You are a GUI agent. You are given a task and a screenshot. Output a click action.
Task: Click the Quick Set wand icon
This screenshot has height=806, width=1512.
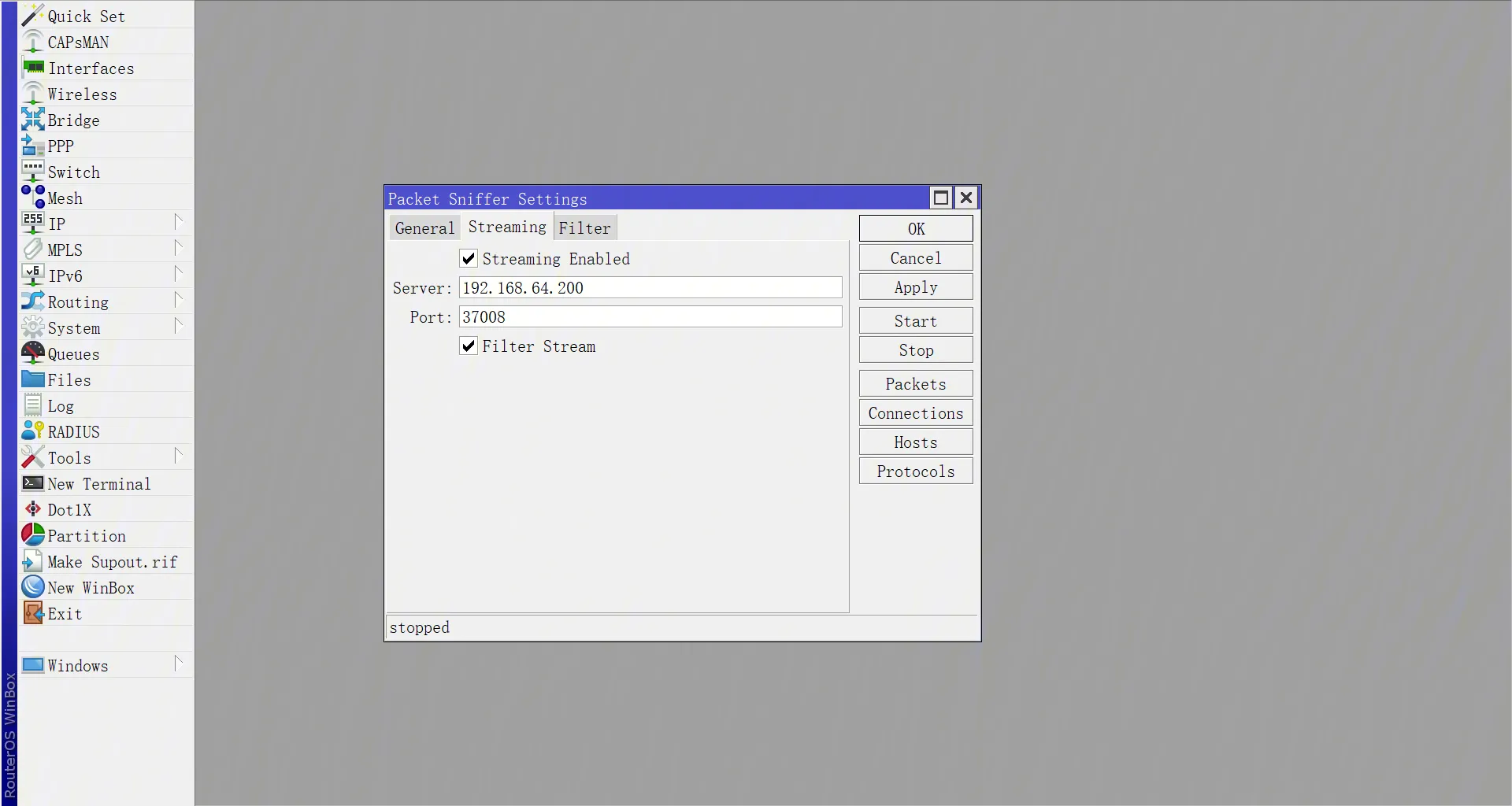point(32,16)
